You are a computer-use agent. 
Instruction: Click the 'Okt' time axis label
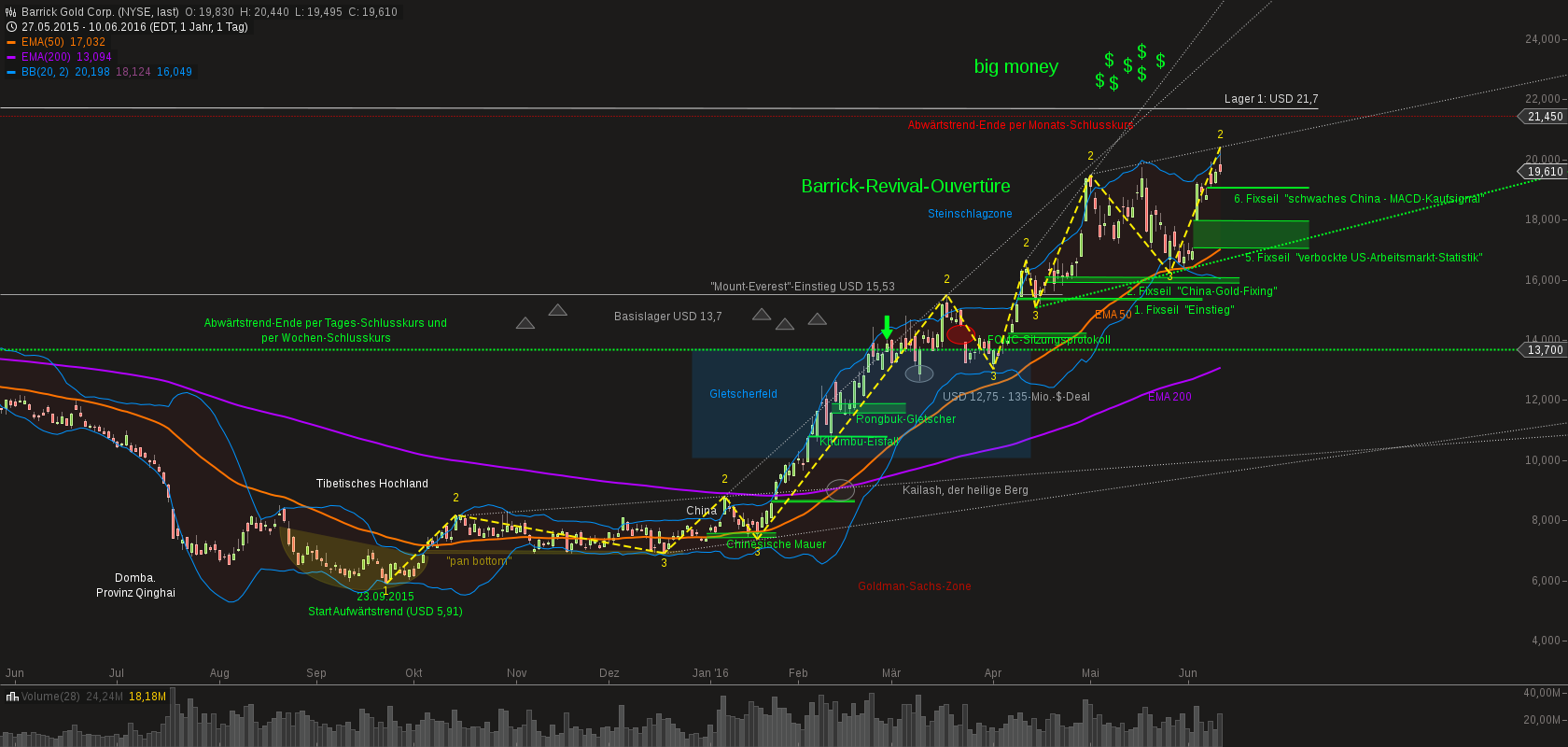tap(413, 673)
